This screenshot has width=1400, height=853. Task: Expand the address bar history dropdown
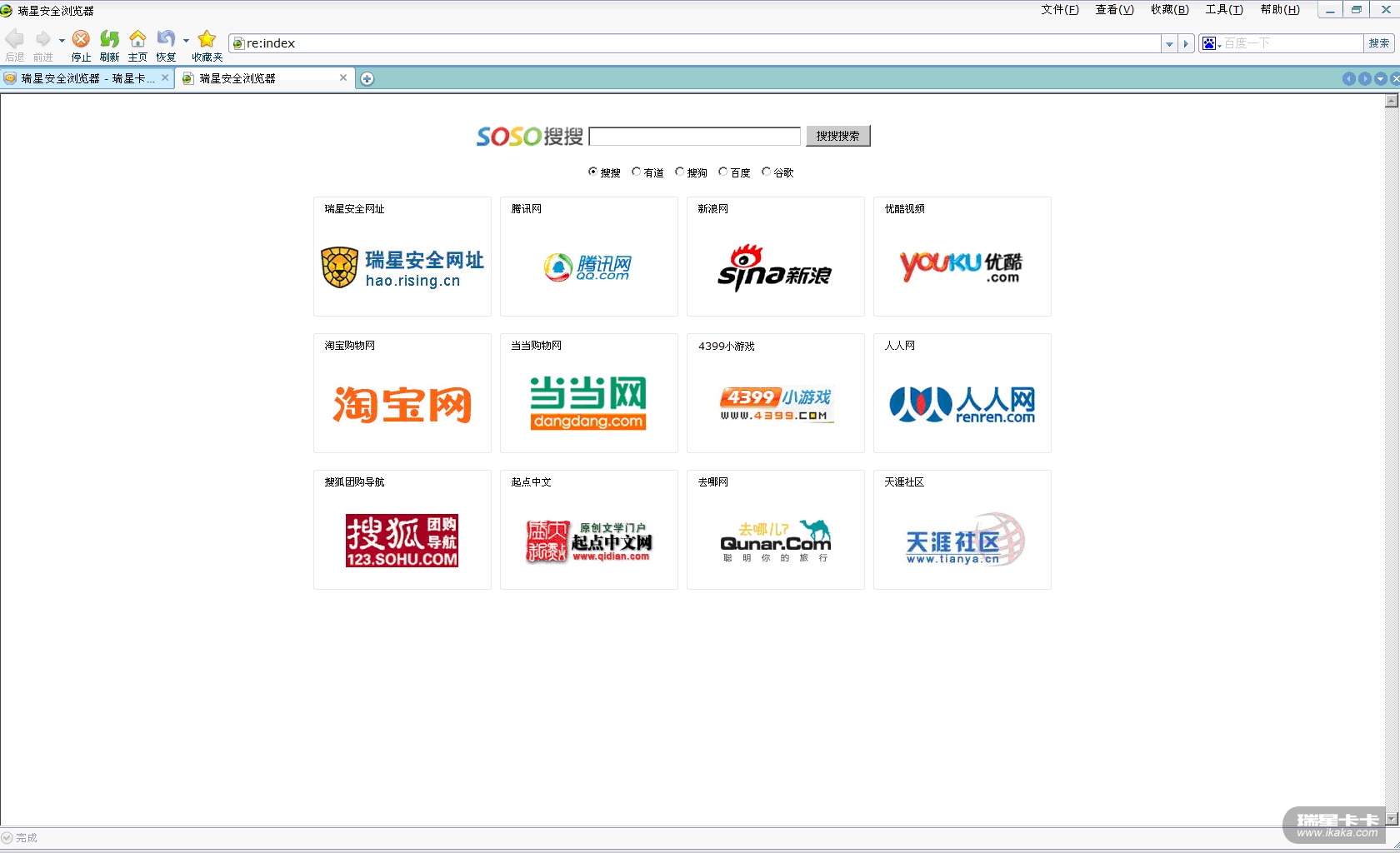tap(1169, 43)
